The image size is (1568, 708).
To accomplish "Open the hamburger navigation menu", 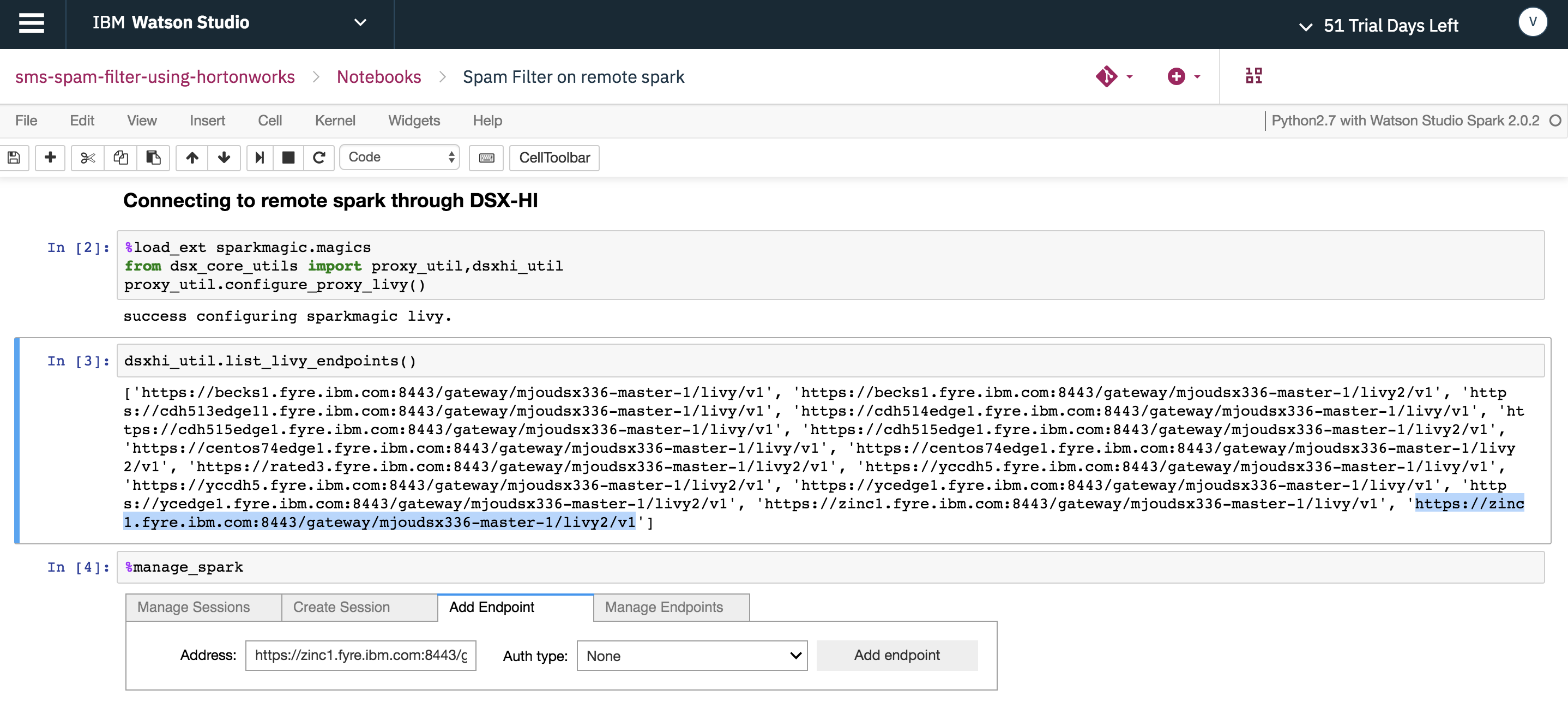I will [32, 23].
